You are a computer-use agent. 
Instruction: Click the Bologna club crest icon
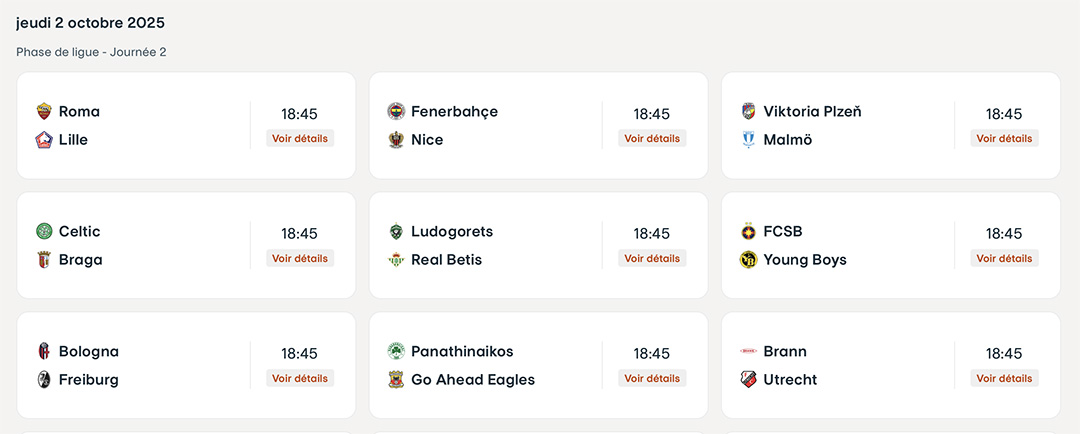43,351
